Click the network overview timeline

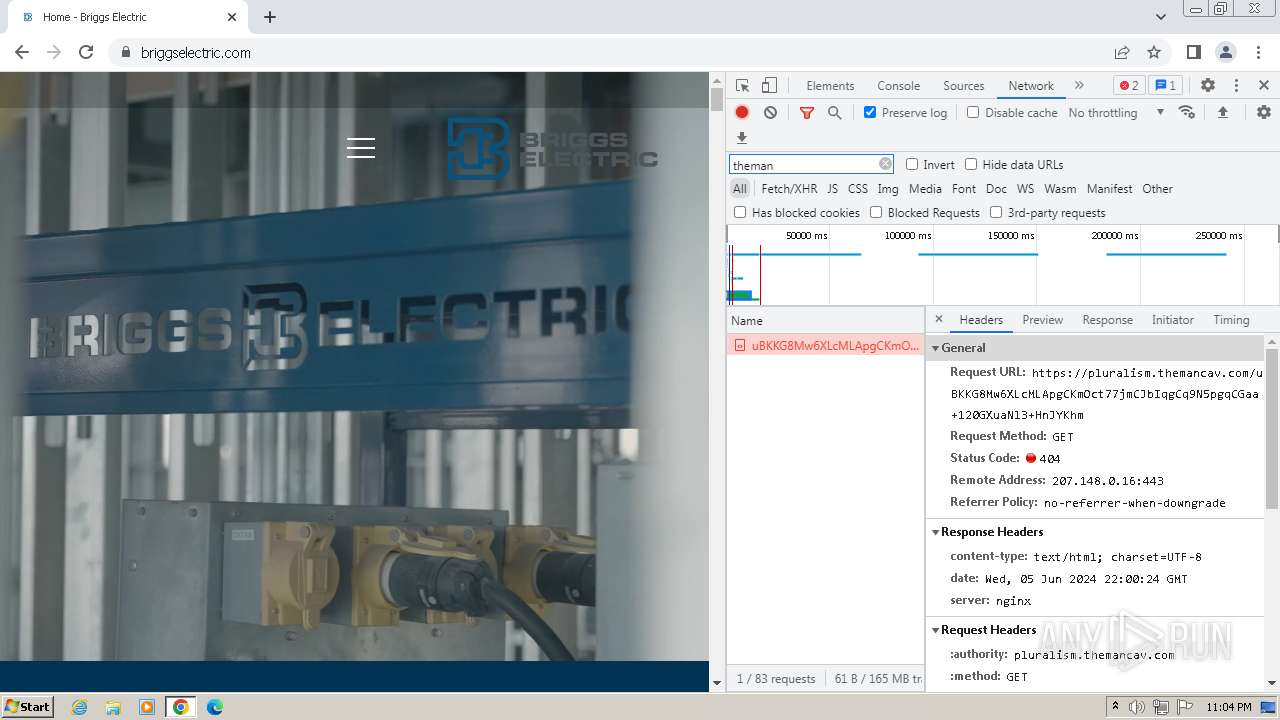1002,265
